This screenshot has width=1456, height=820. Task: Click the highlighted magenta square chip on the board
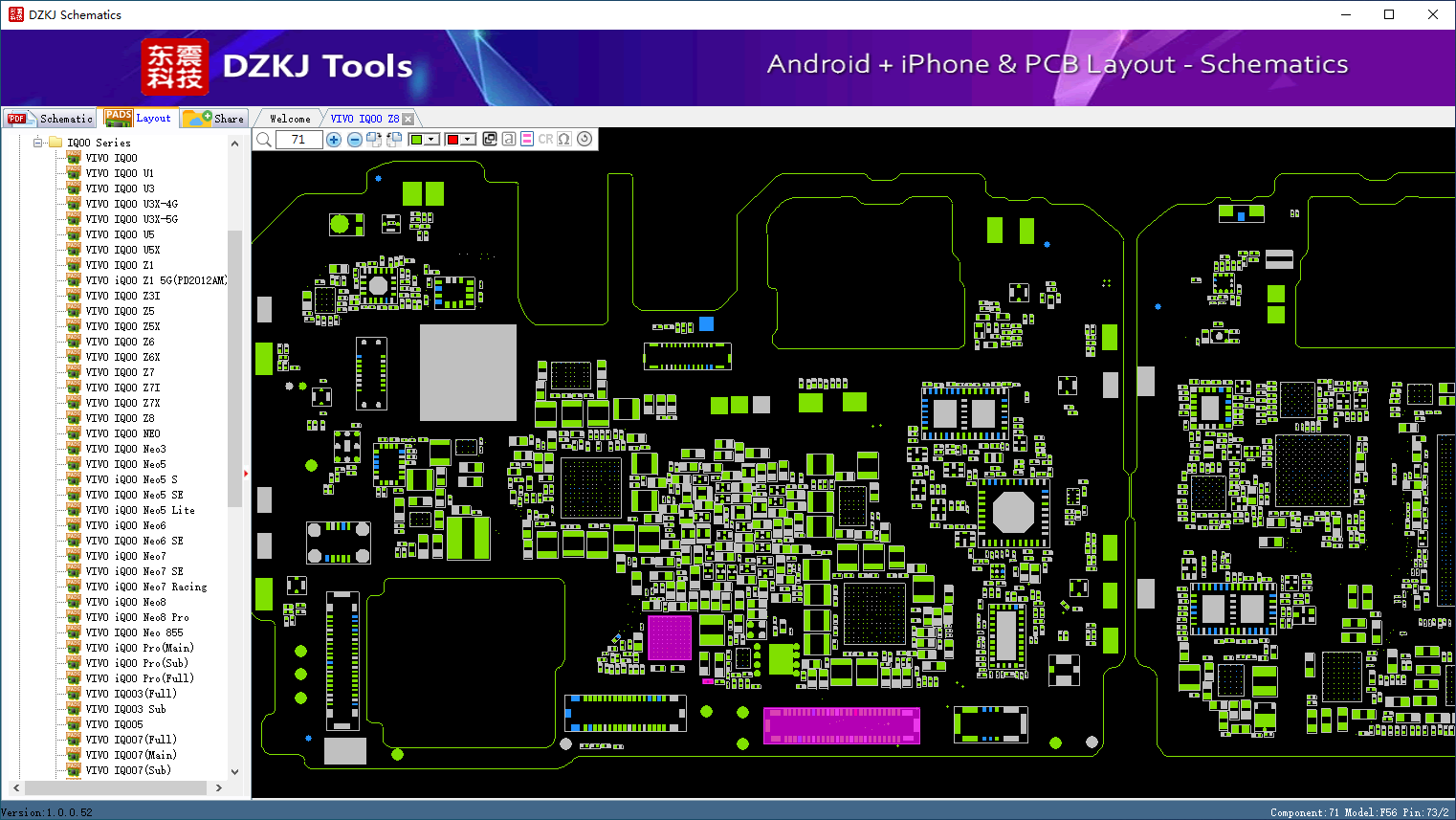(670, 637)
